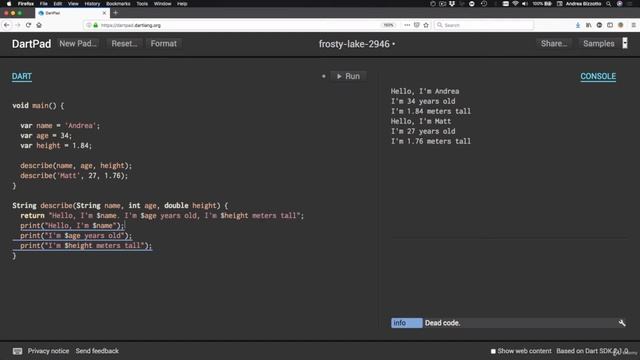Bookmark this page with the star
640x360 pixels.
click(x=426, y=25)
